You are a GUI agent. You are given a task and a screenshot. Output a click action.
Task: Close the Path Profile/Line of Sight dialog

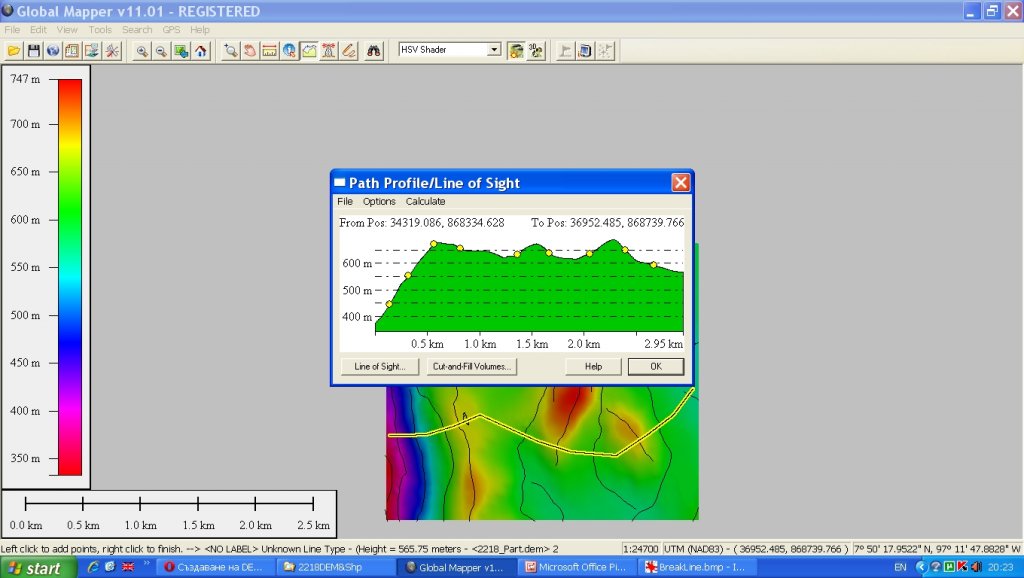(680, 183)
